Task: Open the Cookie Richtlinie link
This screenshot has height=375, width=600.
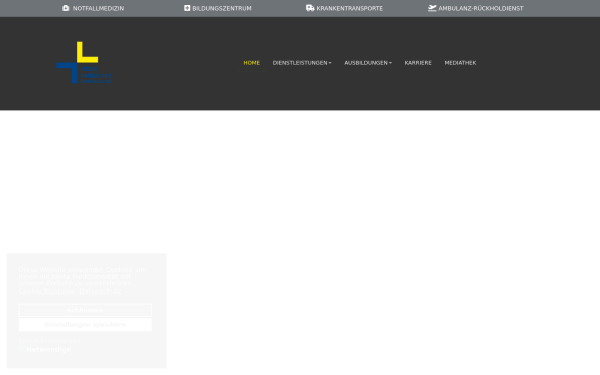Action: click(46, 291)
